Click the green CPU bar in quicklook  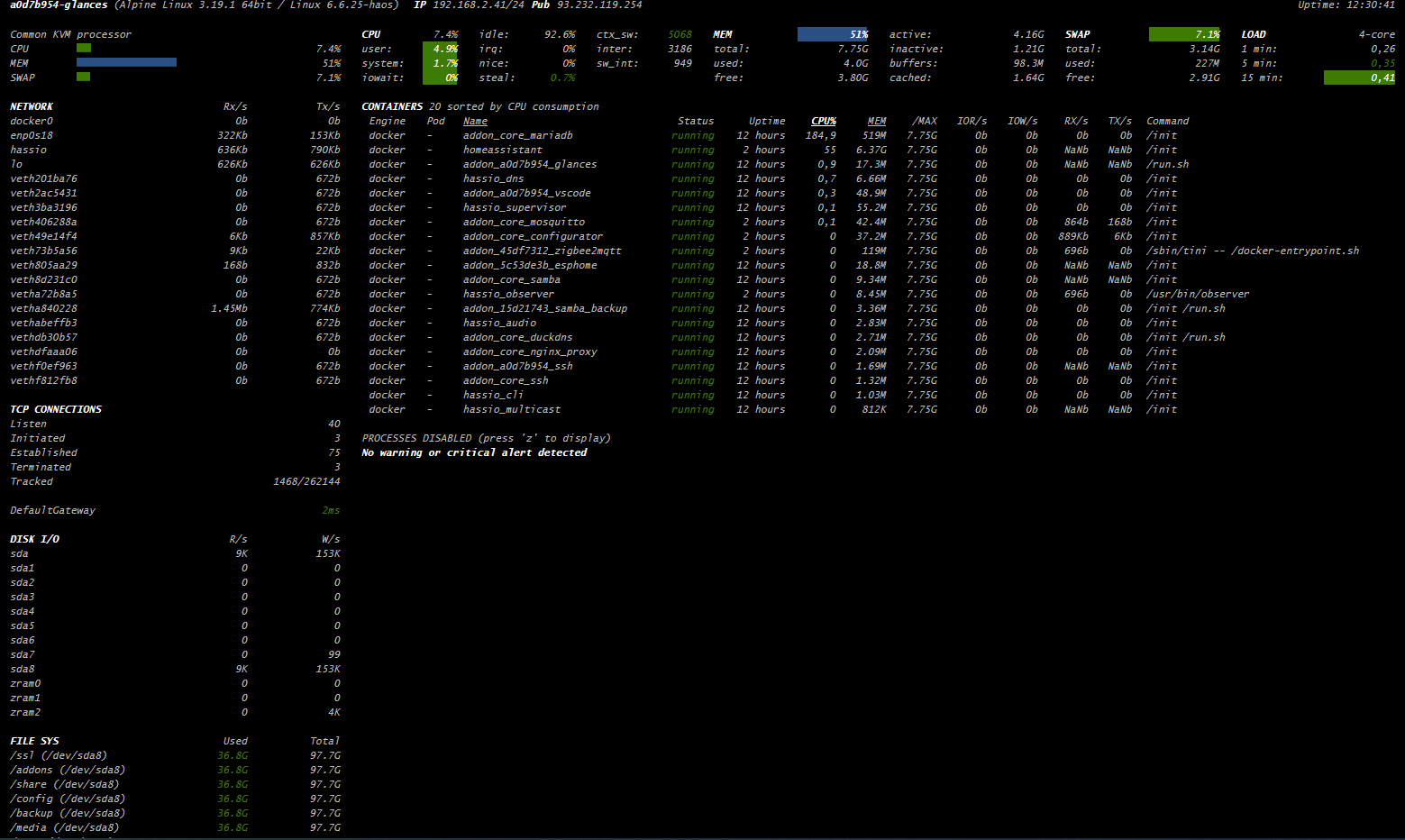pyautogui.click(x=84, y=48)
